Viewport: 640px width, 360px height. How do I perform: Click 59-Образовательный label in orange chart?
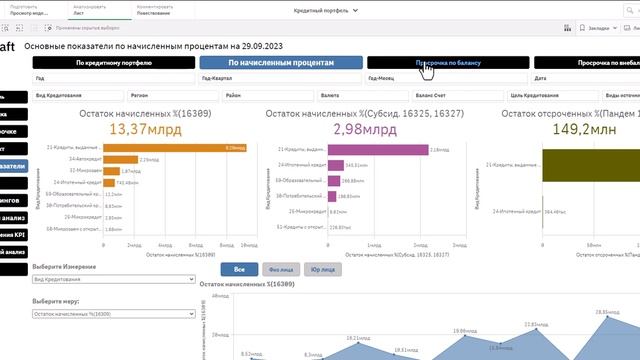pos(73,194)
